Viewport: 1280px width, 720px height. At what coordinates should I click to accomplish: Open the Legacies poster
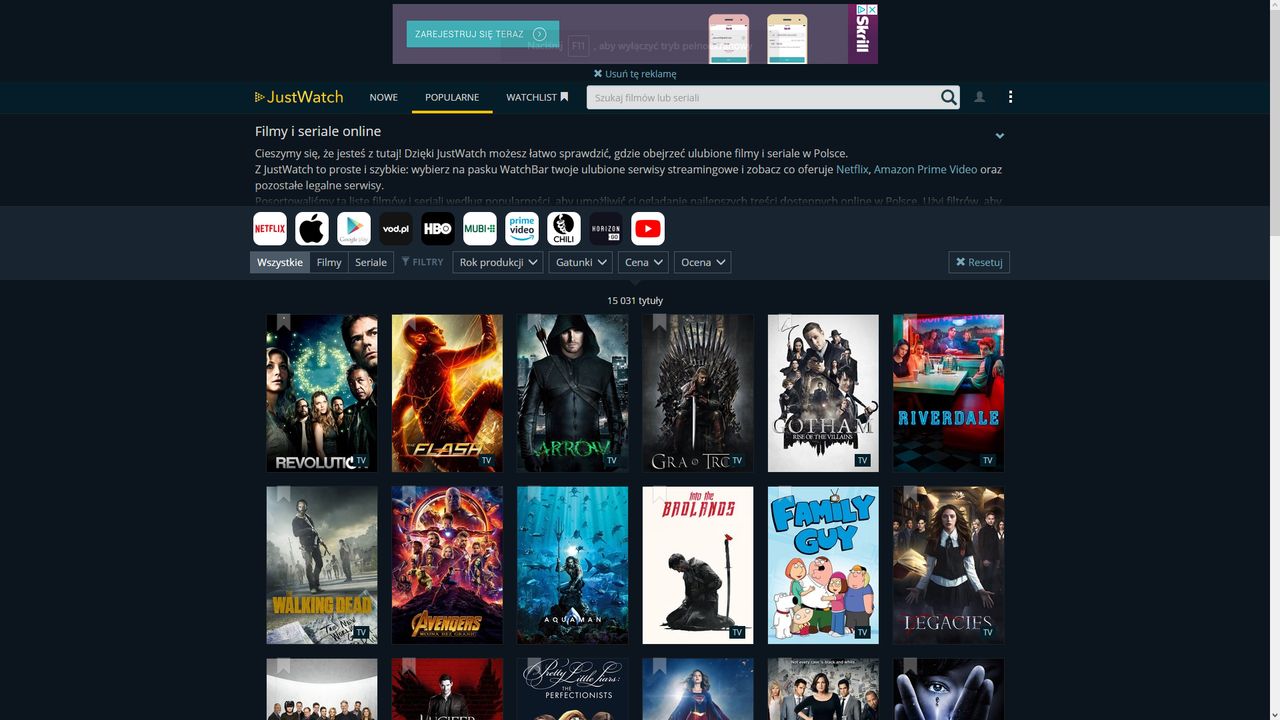tap(948, 565)
